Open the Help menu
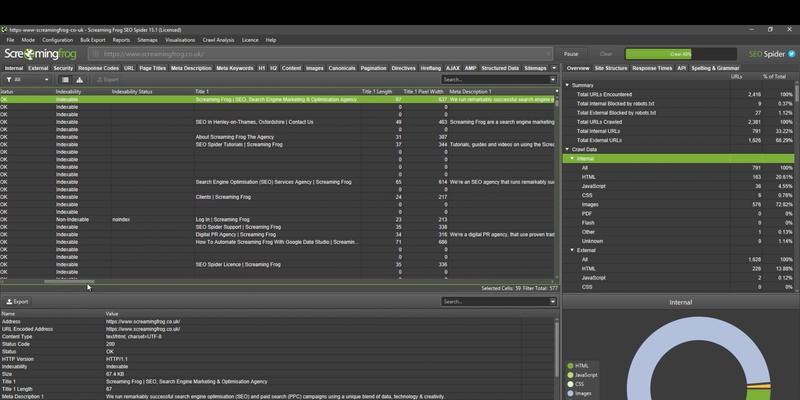The height and width of the screenshot is (400, 800). coord(271,40)
